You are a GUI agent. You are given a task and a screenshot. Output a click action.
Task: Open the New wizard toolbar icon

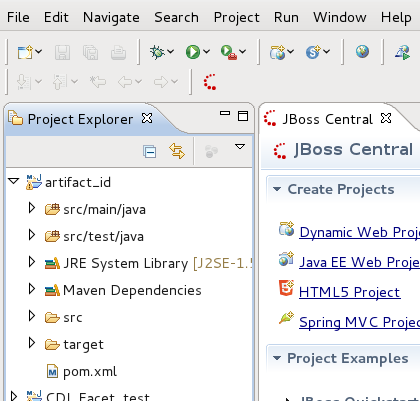(x=25, y=52)
